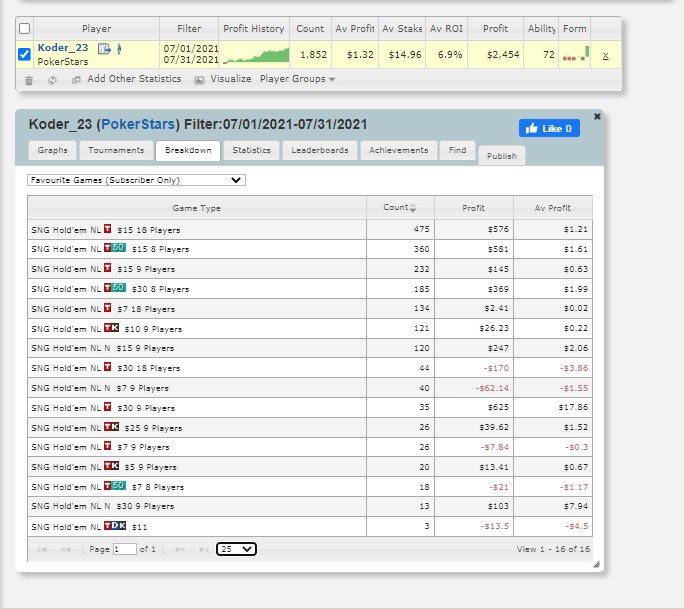Click the Player column header in the top table

(96, 29)
